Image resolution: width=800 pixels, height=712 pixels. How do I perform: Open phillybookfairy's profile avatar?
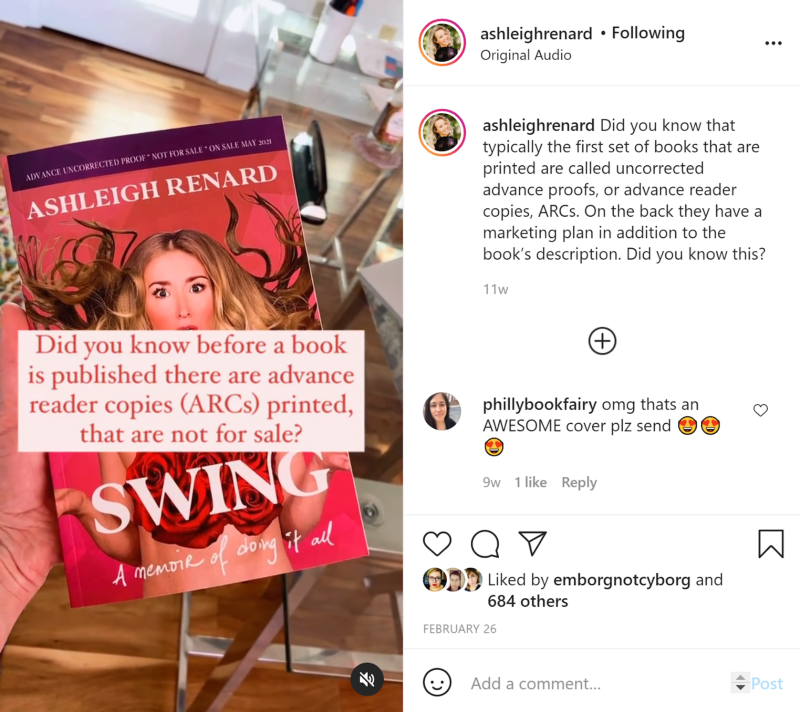point(442,411)
